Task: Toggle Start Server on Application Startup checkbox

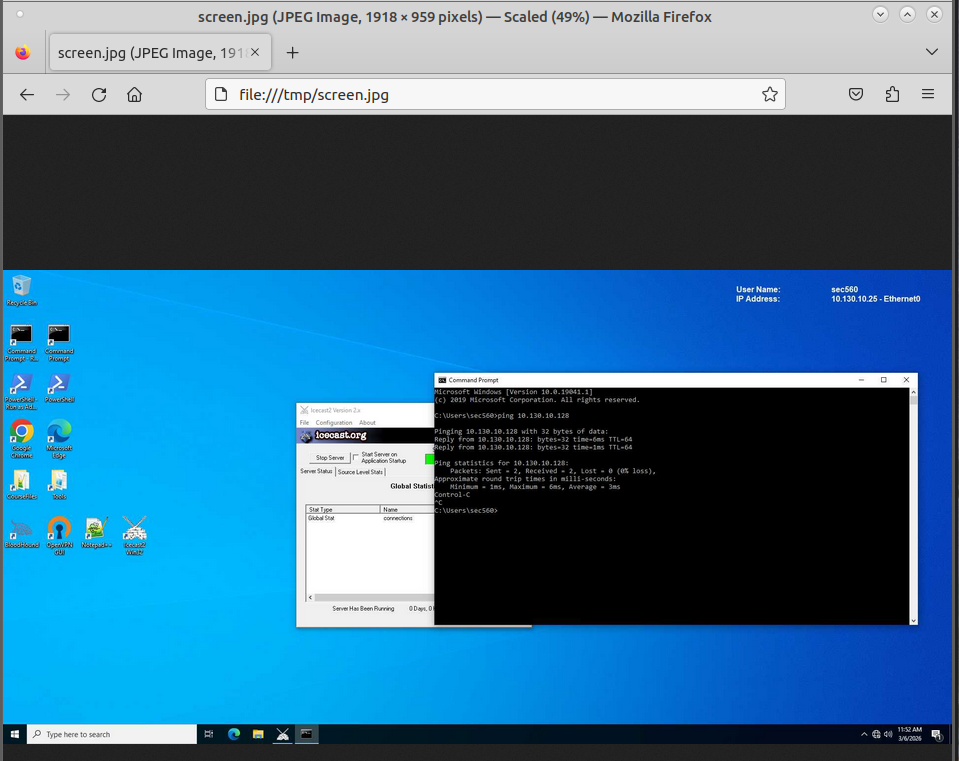Action: [356, 457]
